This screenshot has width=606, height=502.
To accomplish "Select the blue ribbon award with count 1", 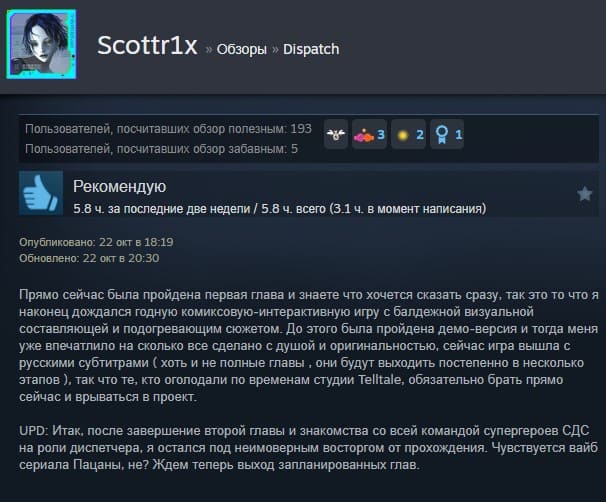I will coord(447,134).
